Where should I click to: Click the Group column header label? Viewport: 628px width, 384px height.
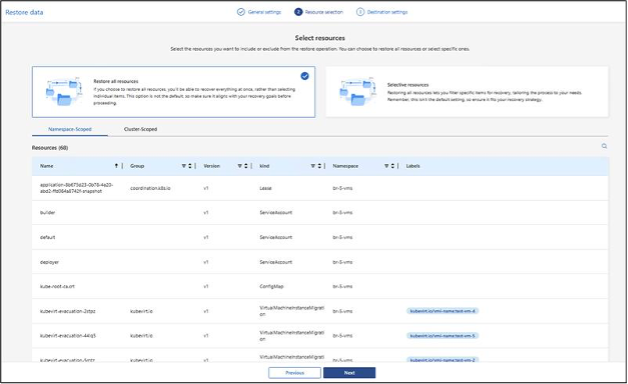(137, 166)
